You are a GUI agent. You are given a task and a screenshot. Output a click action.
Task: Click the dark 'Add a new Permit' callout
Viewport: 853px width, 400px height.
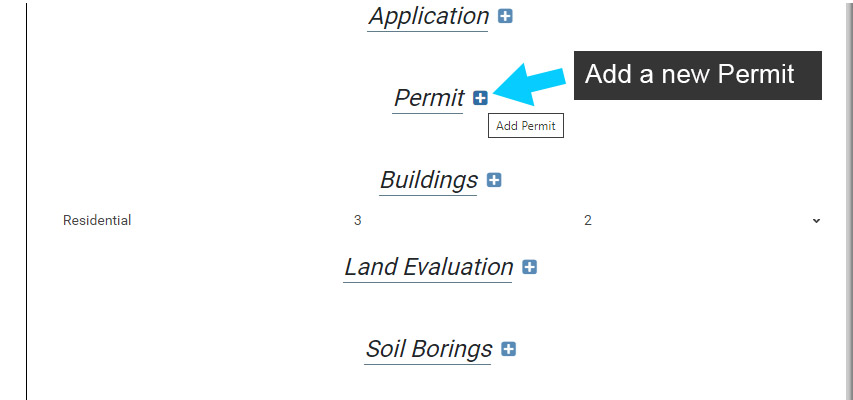[696, 75]
